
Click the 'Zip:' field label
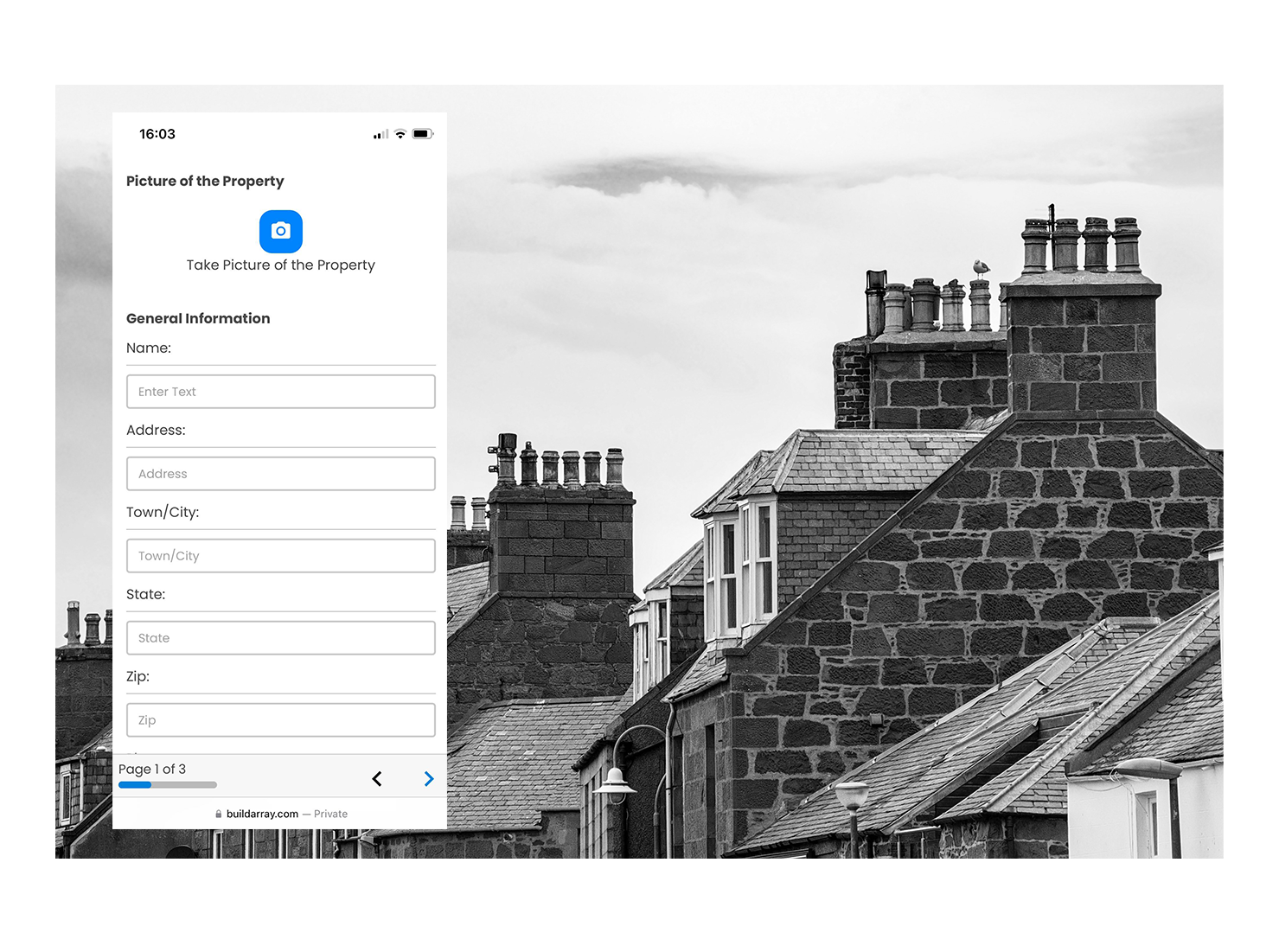point(137,676)
